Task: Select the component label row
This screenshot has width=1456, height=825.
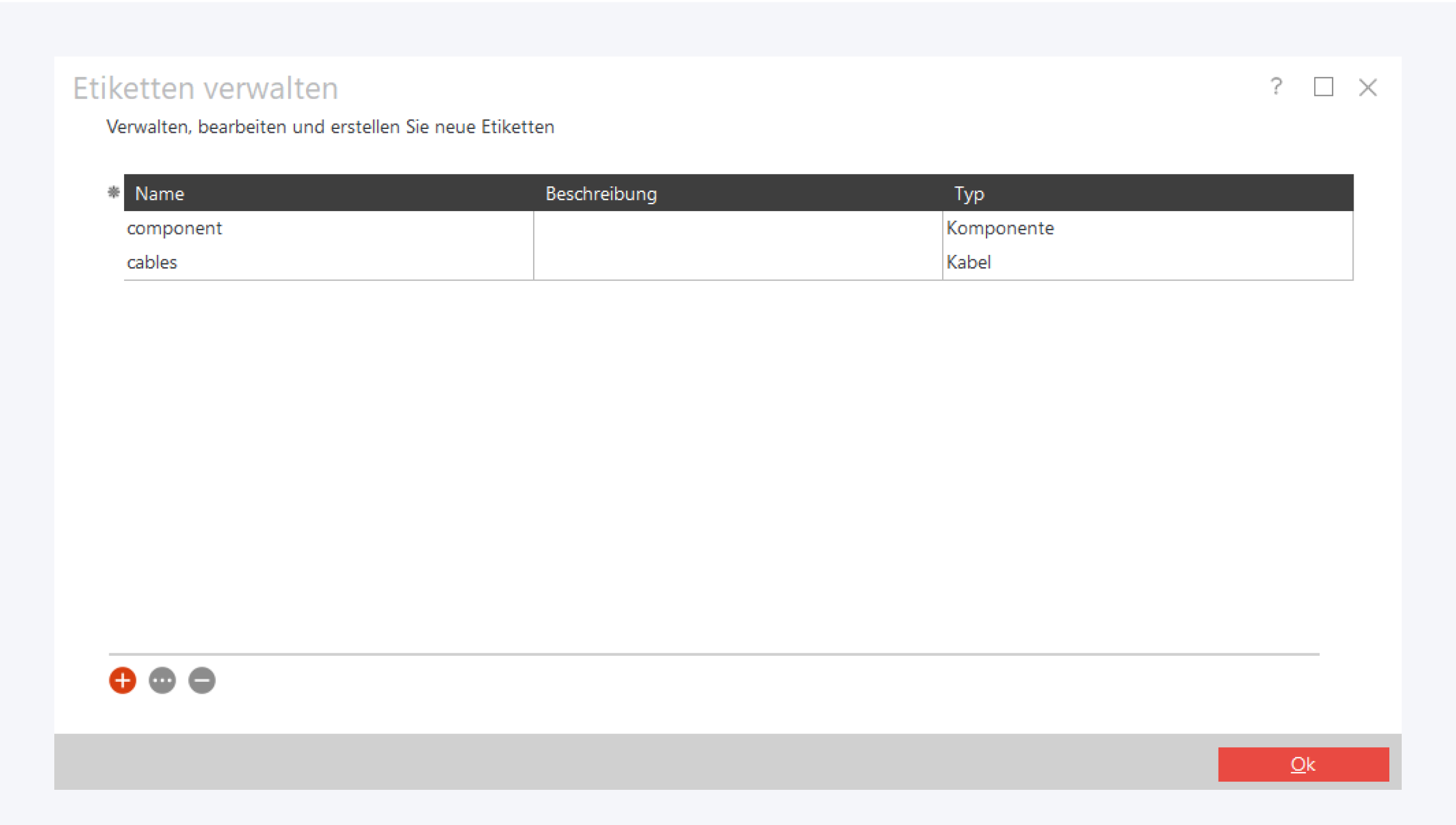Action: coord(175,228)
